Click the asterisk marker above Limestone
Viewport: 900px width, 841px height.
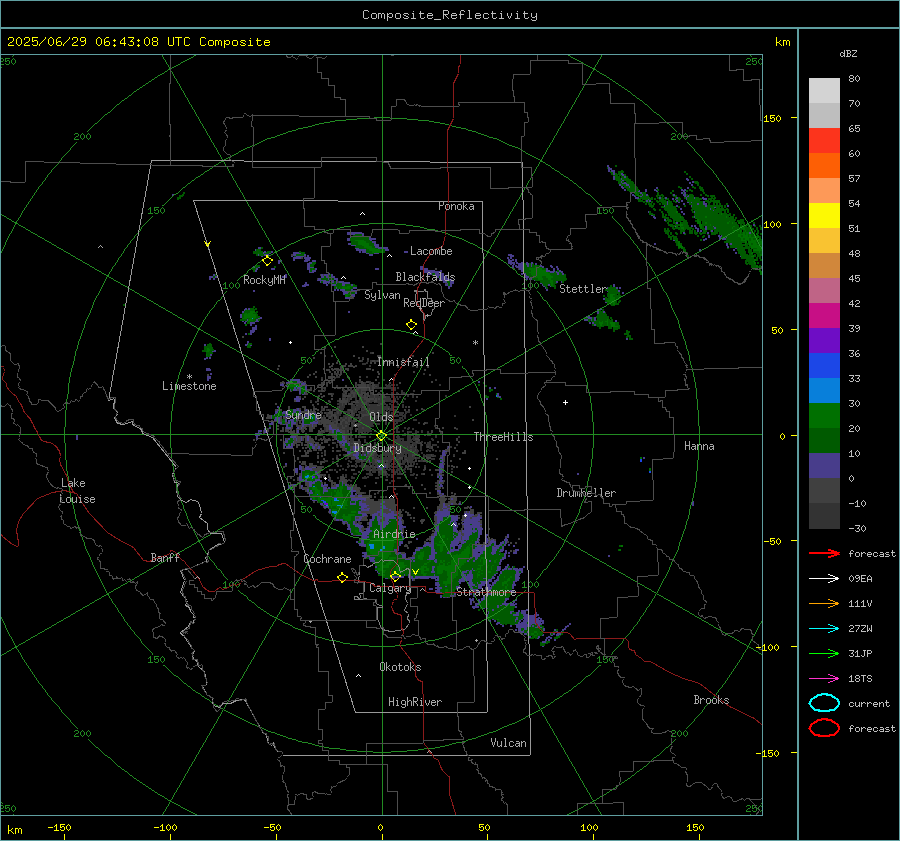tap(189, 377)
